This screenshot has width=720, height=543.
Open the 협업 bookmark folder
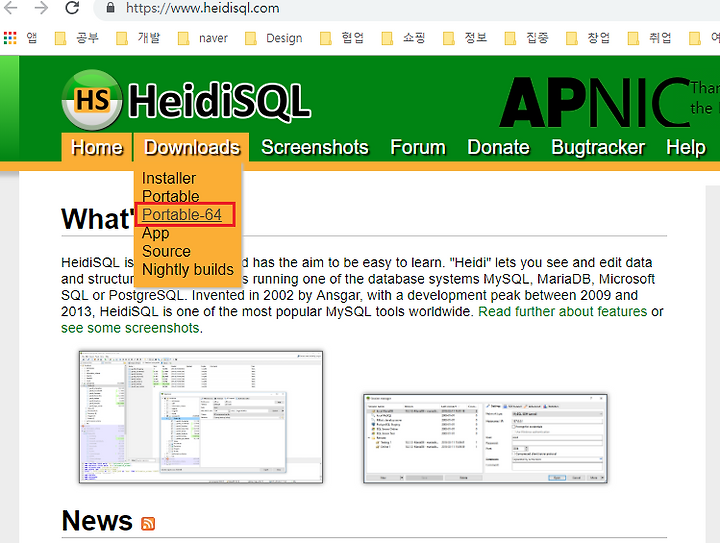[342, 38]
